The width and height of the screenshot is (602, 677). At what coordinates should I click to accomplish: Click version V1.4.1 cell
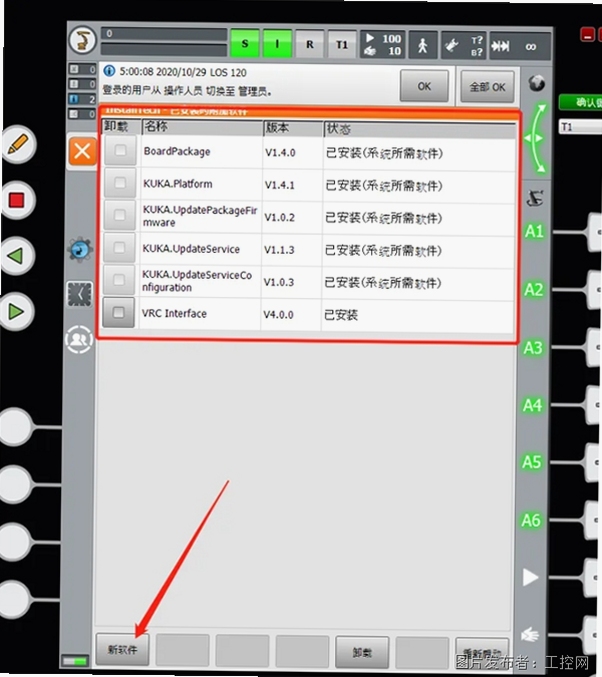click(x=292, y=185)
